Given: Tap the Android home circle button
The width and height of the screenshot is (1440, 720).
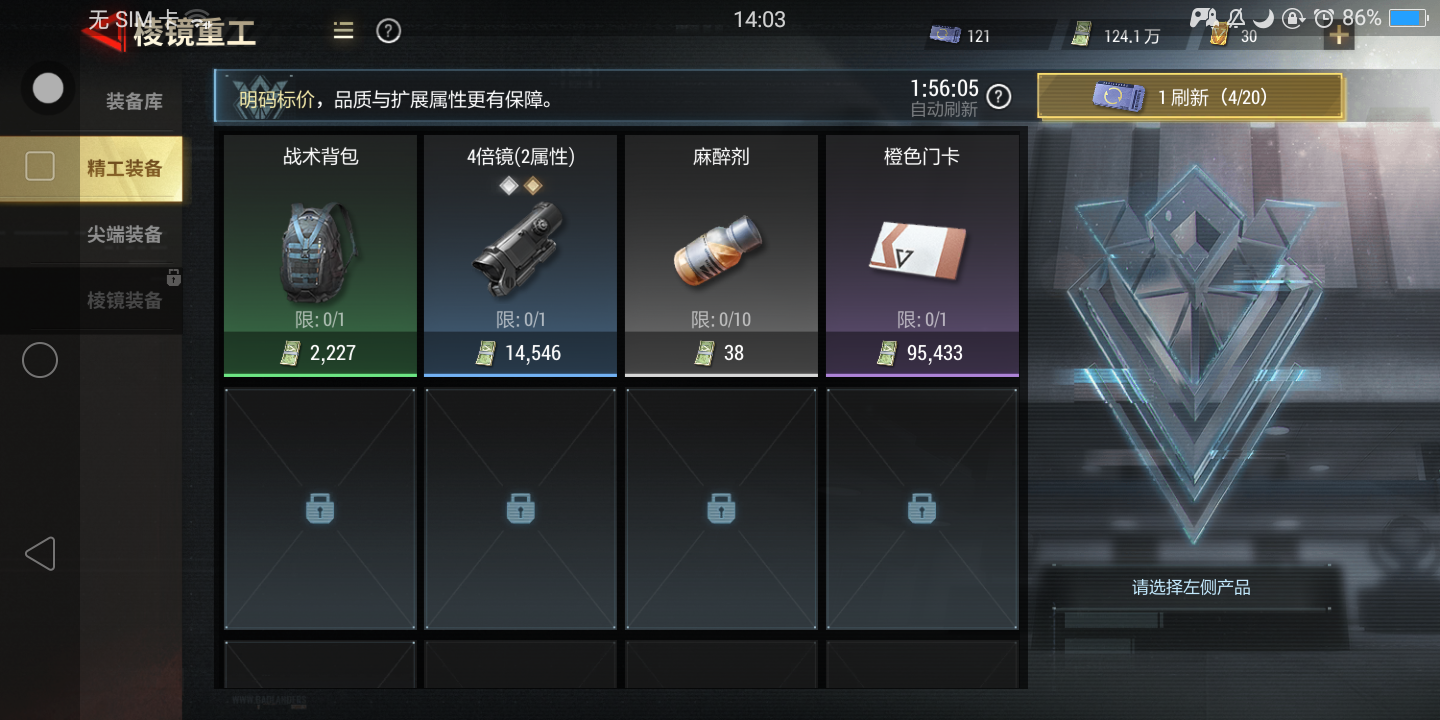Looking at the screenshot, I should click(x=39, y=360).
